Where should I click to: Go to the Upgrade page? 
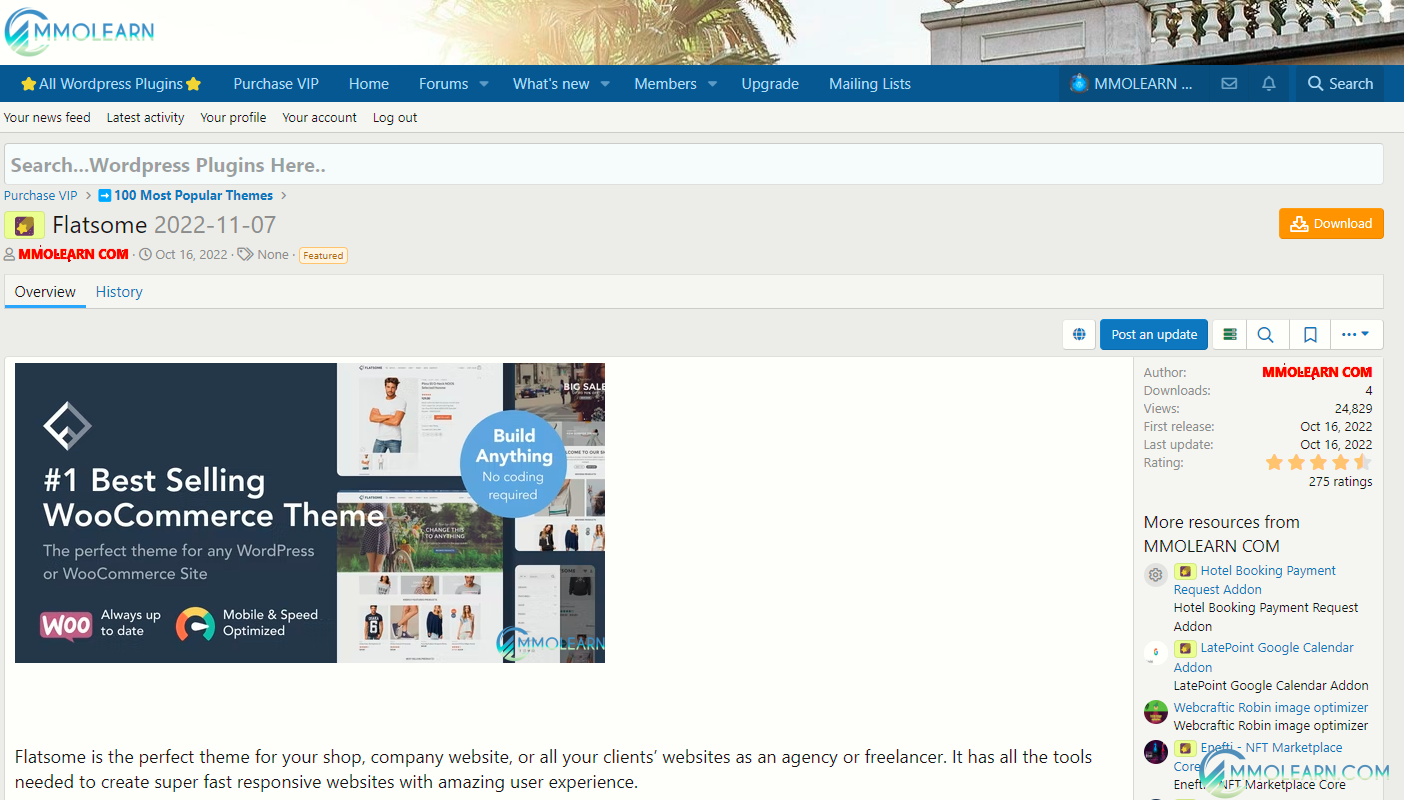770,84
